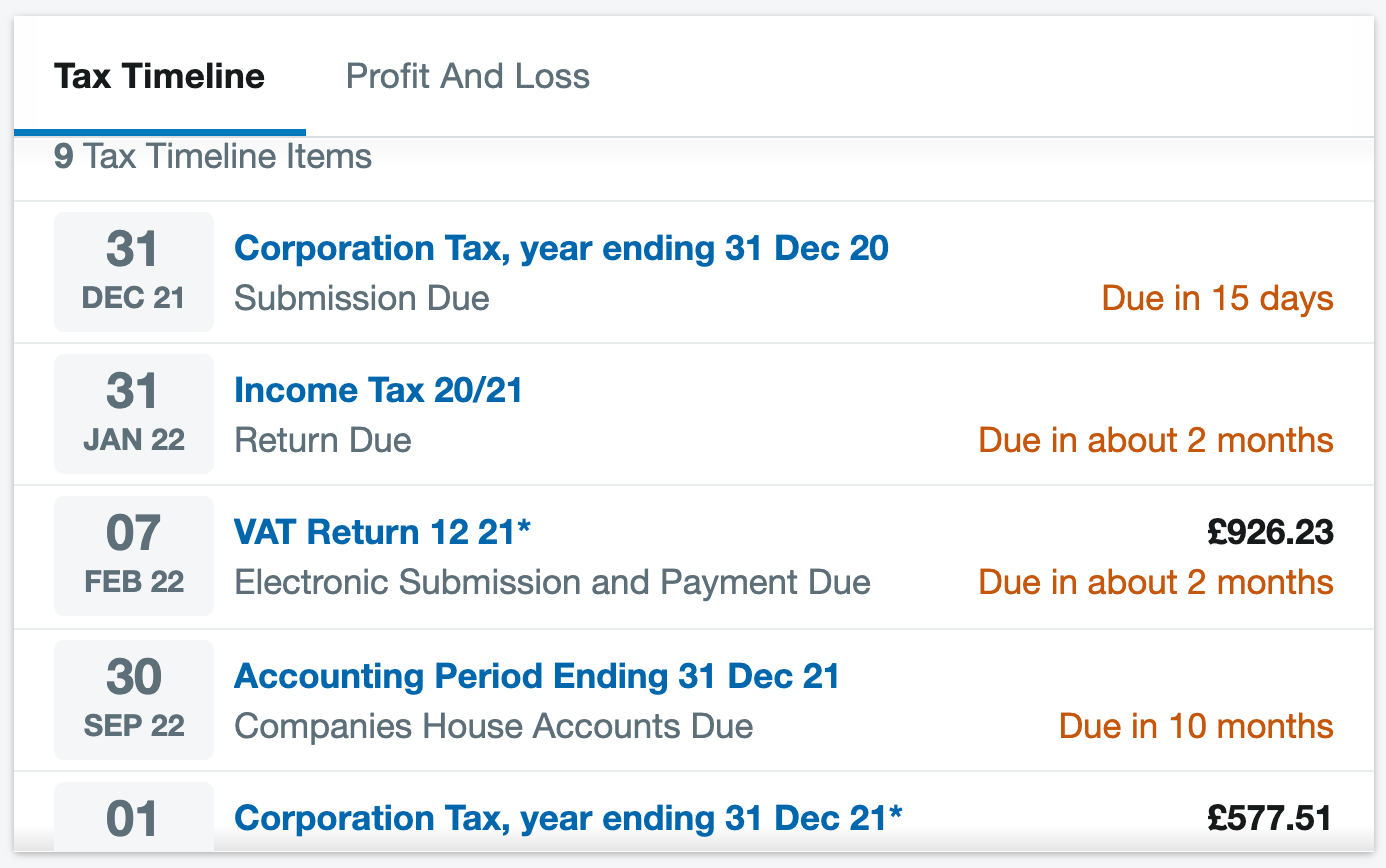Open Accounting Period Ending 31 Dec 21
The image size is (1386, 868).
pyautogui.click(x=536, y=676)
